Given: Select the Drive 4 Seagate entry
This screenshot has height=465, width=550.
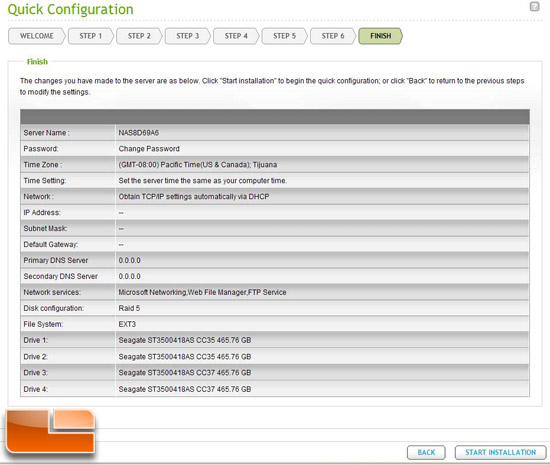Looking at the screenshot, I should (185, 389).
